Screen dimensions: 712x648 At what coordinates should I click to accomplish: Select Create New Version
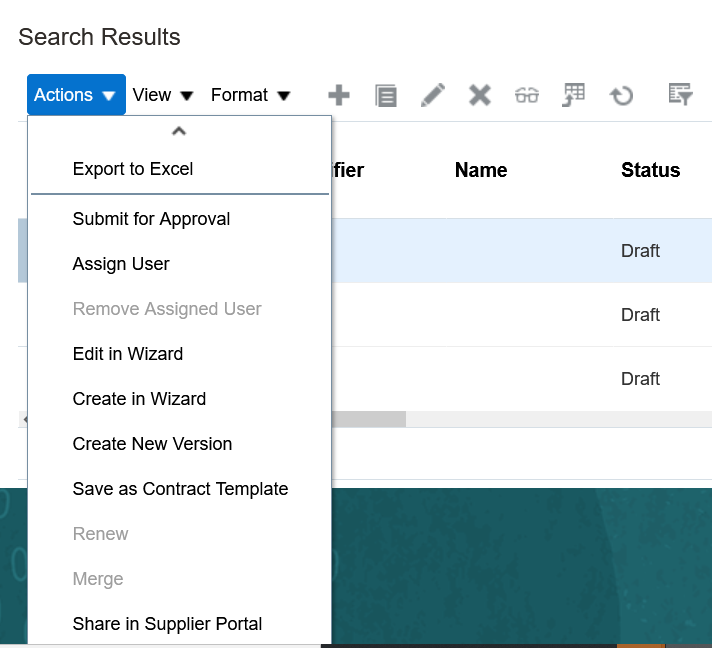point(152,444)
